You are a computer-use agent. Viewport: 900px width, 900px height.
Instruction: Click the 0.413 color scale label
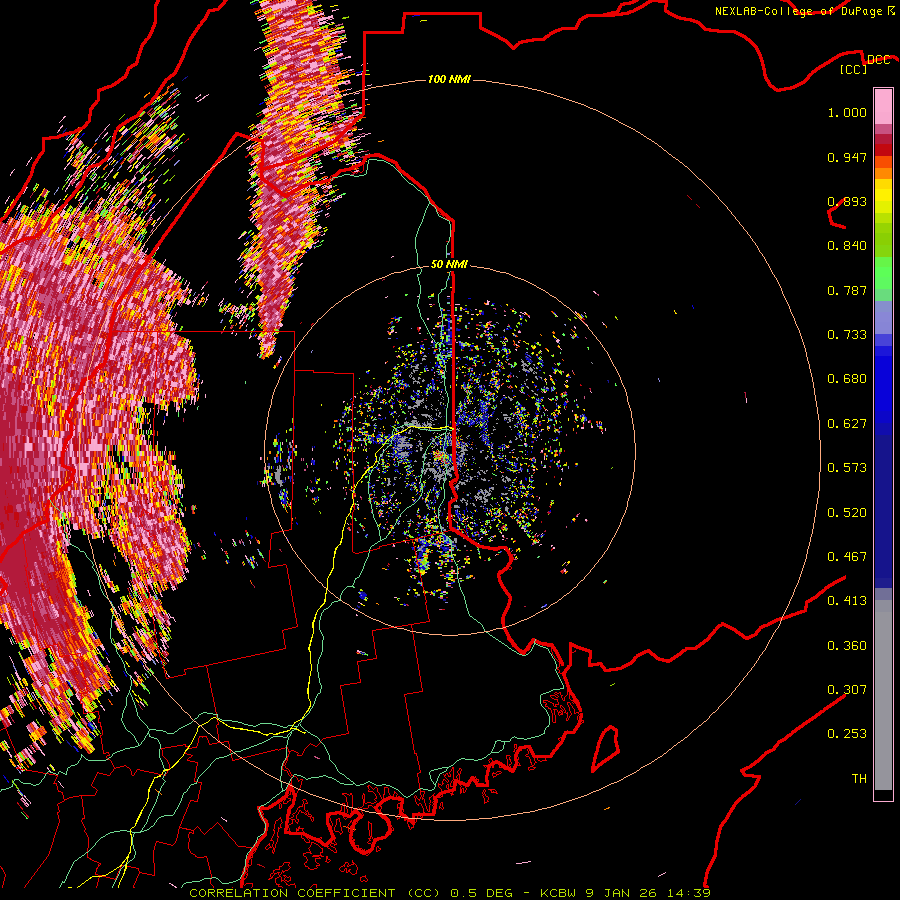click(847, 601)
